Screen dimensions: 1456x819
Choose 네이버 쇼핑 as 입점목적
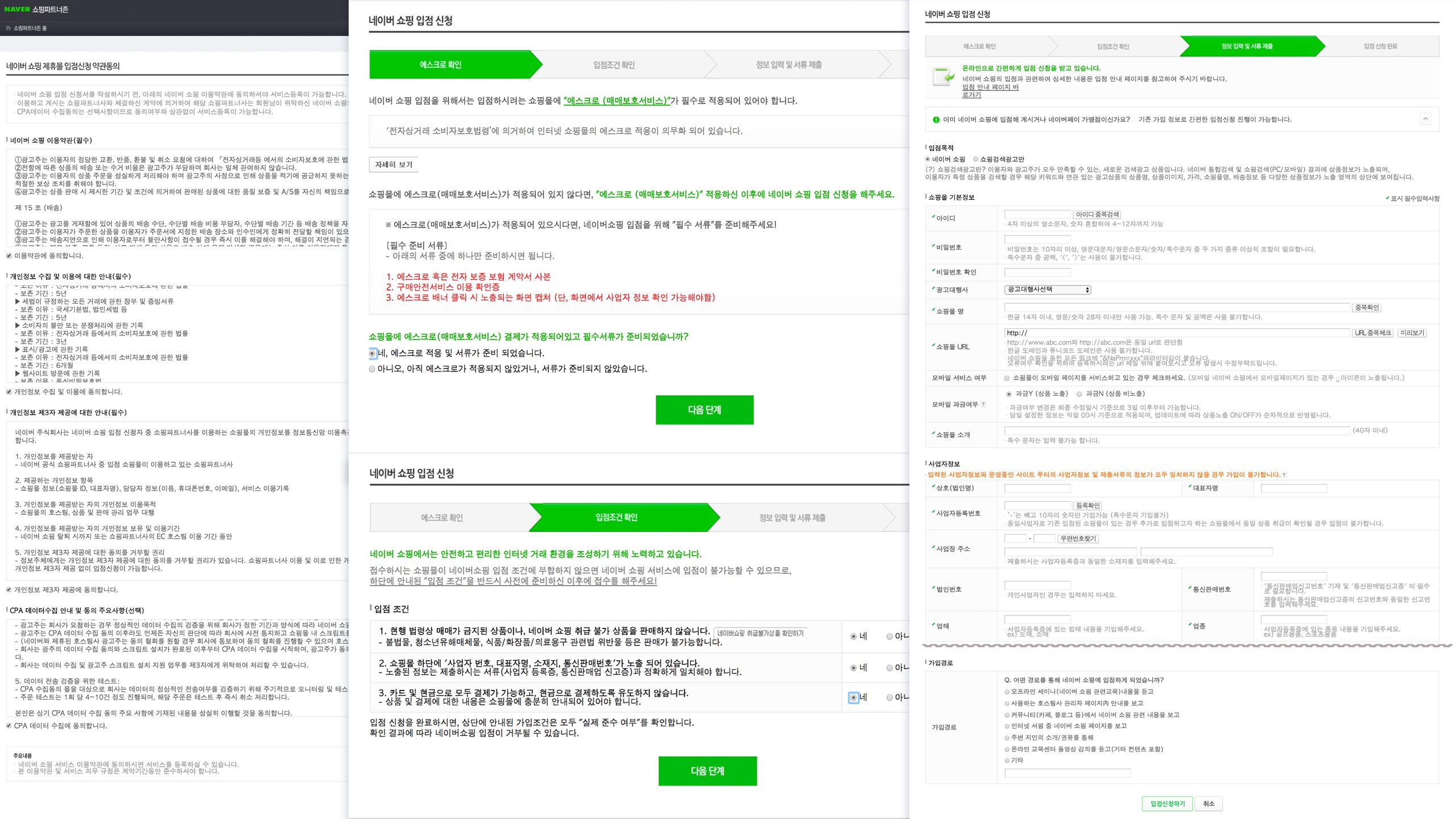click(928, 159)
